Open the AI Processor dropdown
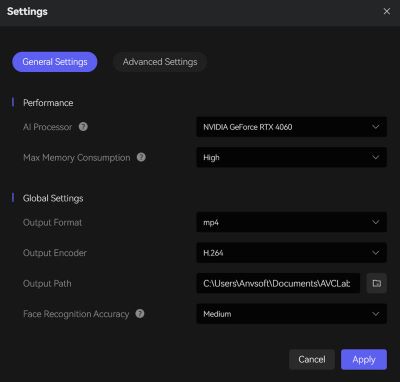400x382 pixels. coord(292,127)
